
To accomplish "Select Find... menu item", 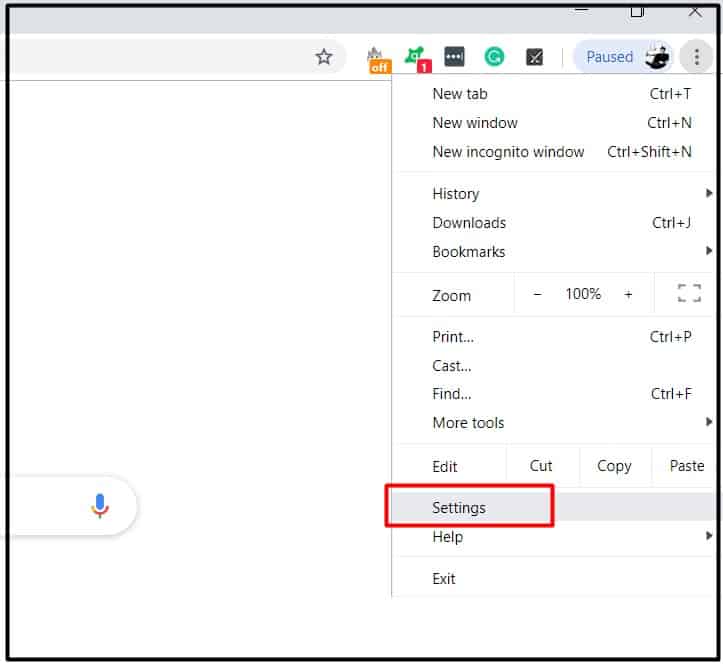I will pyautogui.click(x=553, y=394).
